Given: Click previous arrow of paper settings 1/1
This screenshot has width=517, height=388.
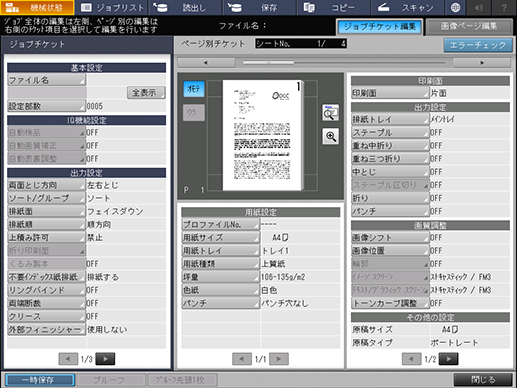Looking at the screenshot, I should pos(242,359).
